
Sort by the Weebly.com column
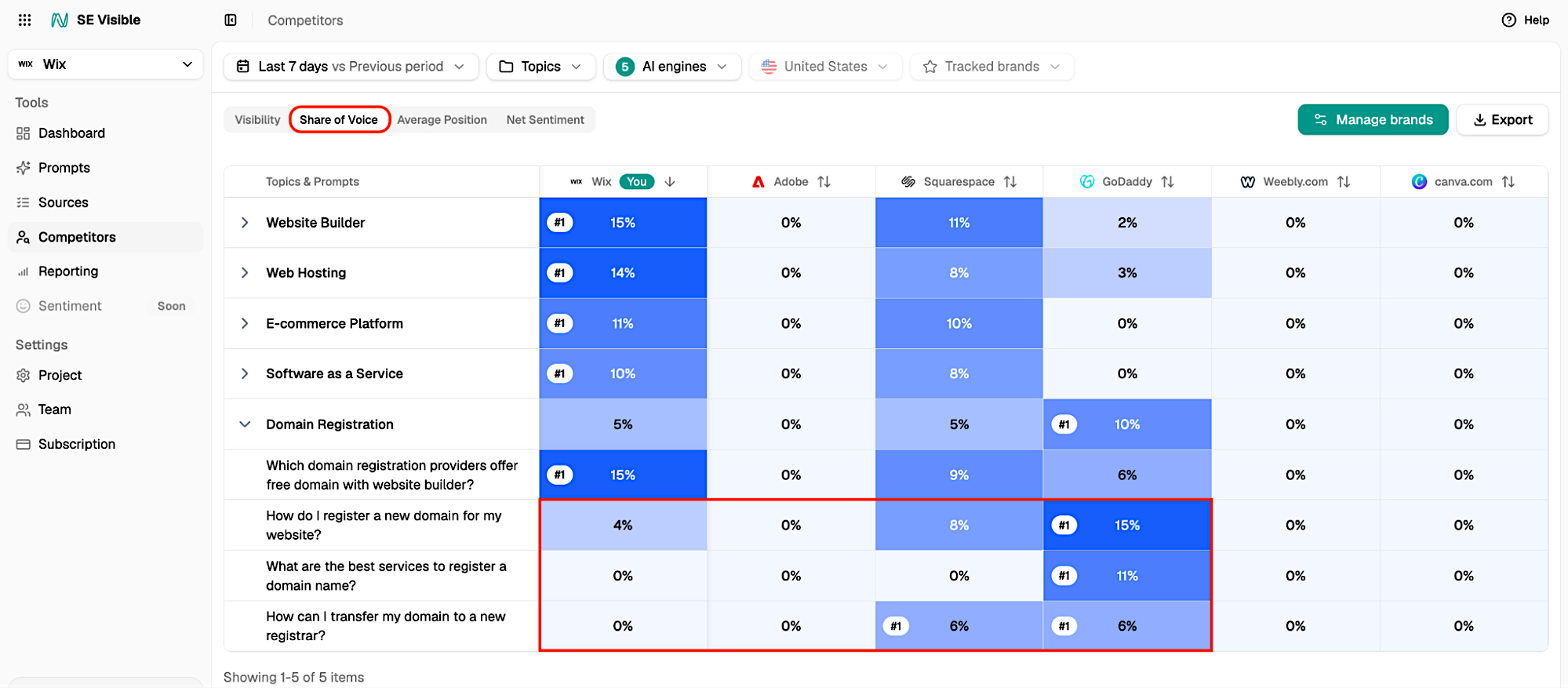(x=1344, y=182)
